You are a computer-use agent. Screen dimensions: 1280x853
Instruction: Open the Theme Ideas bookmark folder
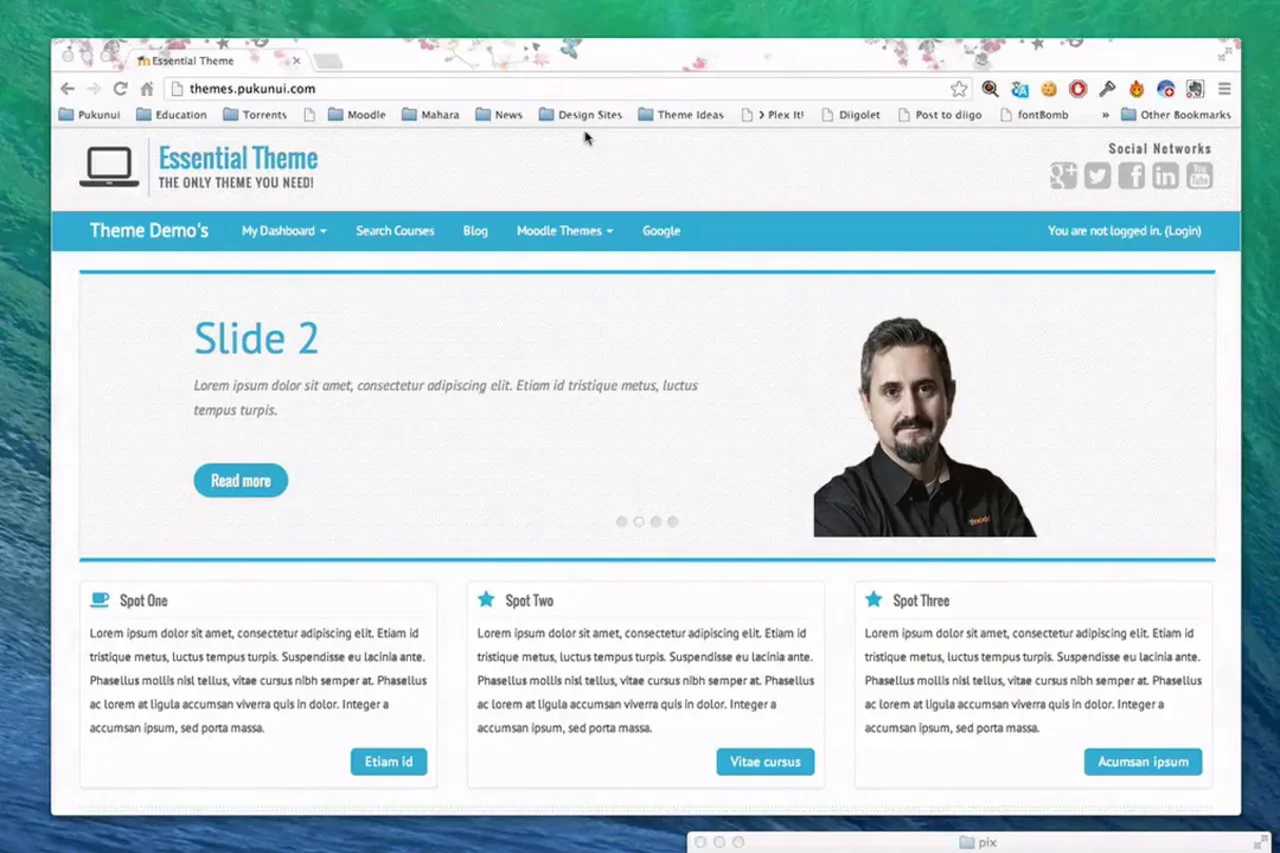tap(681, 115)
